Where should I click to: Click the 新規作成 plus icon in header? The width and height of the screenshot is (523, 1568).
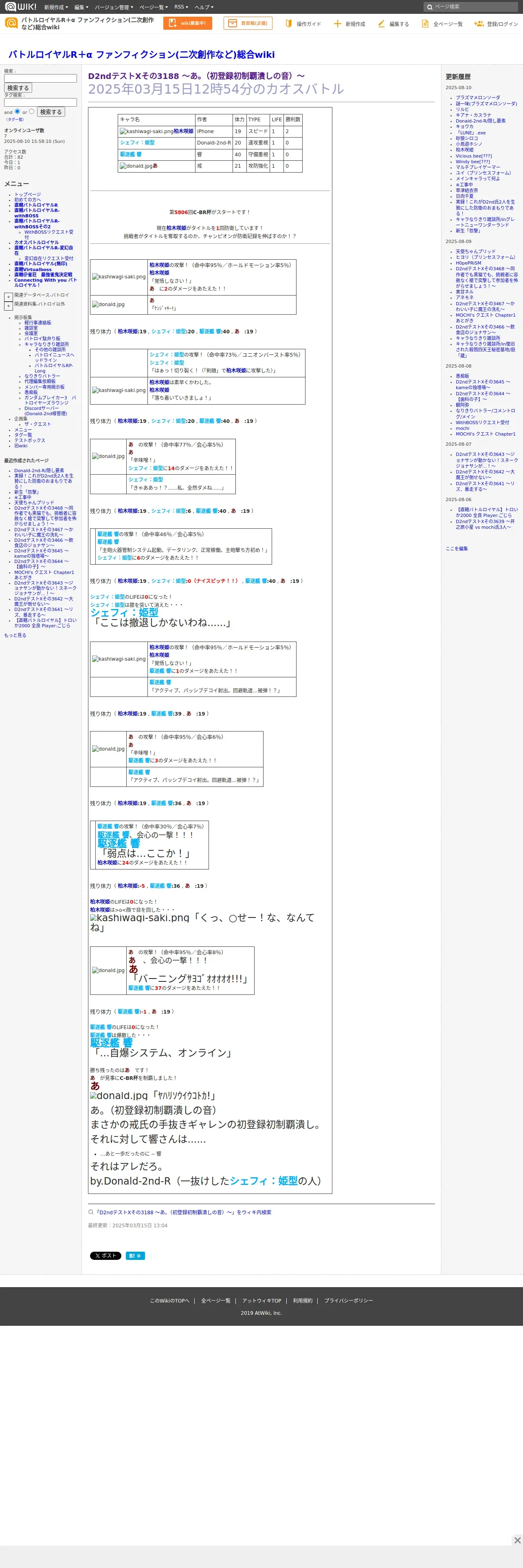[x=337, y=24]
